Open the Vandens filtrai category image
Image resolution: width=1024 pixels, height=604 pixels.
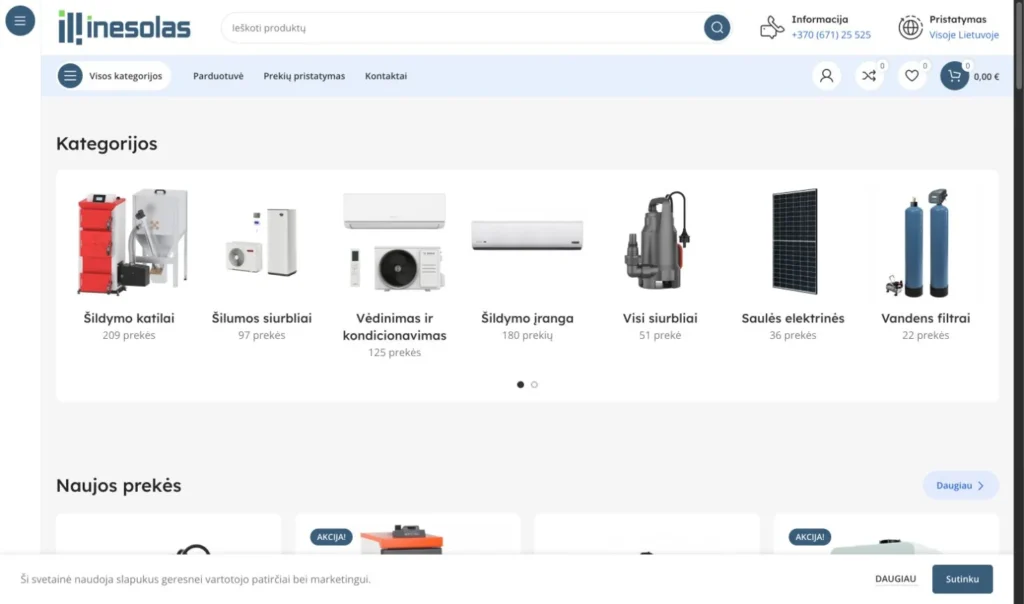click(x=925, y=242)
